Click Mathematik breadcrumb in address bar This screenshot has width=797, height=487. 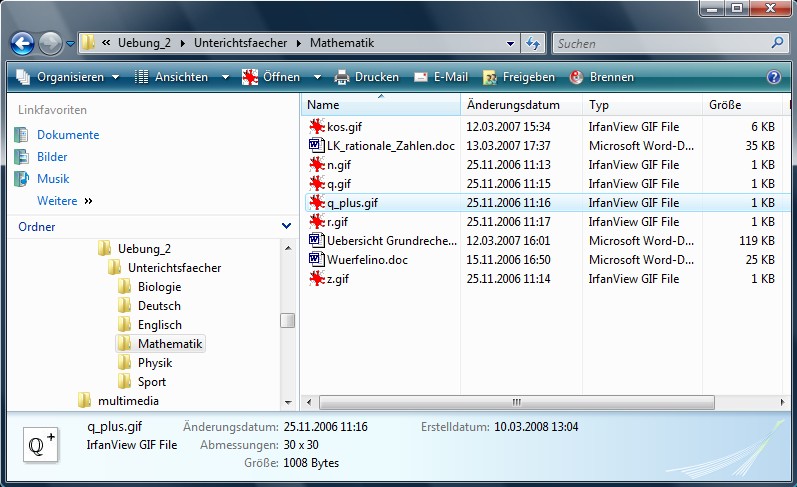pyautogui.click(x=342, y=43)
